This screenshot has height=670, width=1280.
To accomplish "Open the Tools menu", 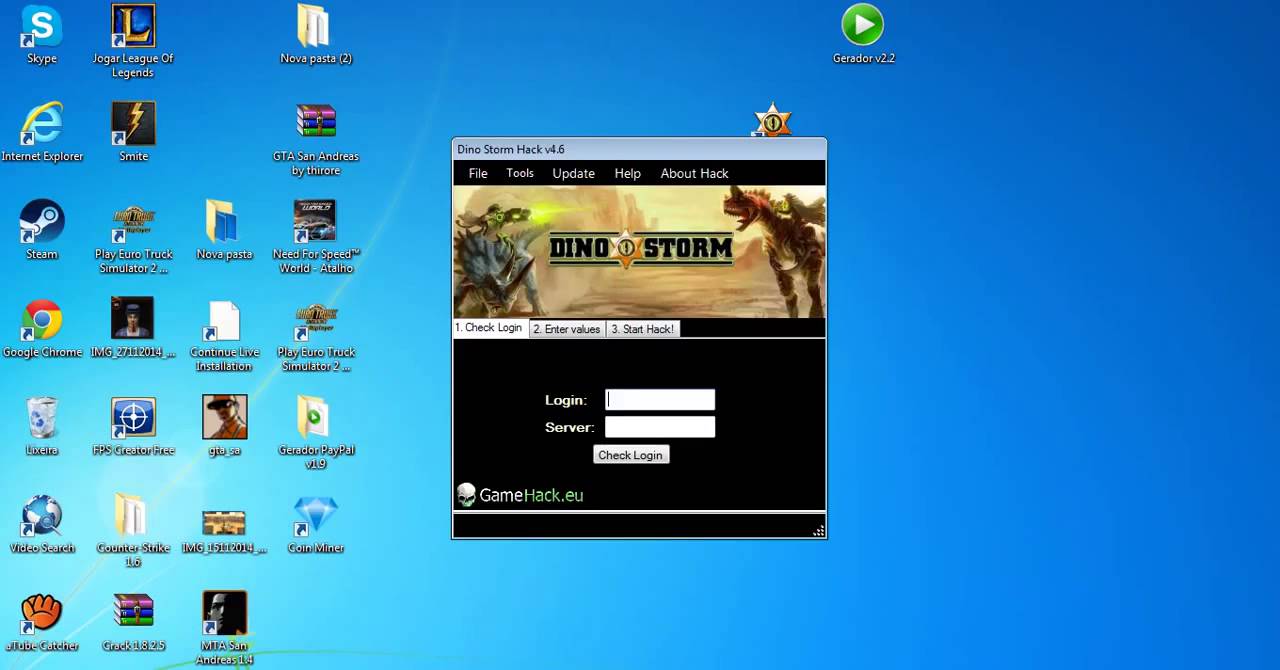I will tap(520, 173).
